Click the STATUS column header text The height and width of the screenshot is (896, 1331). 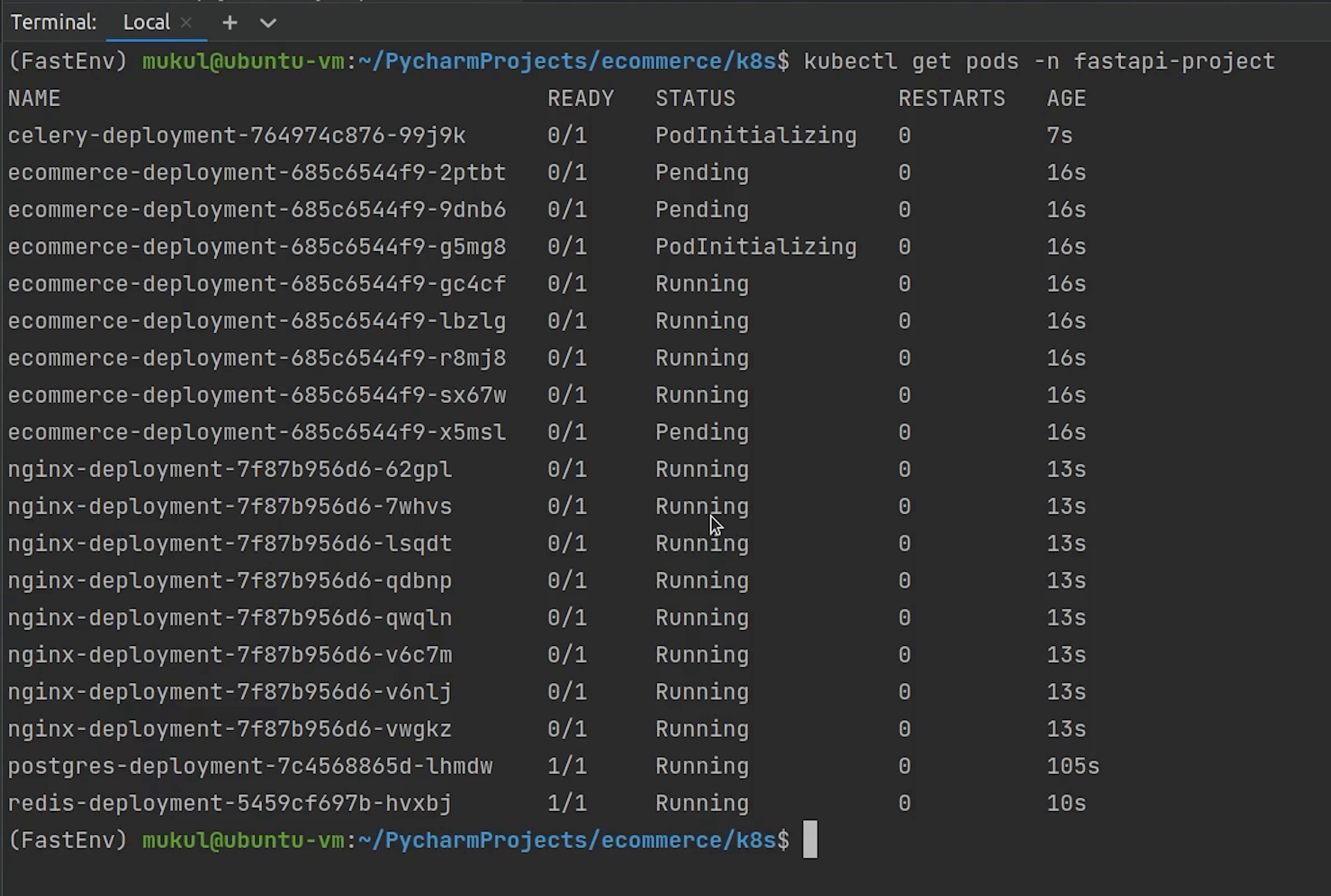point(696,99)
